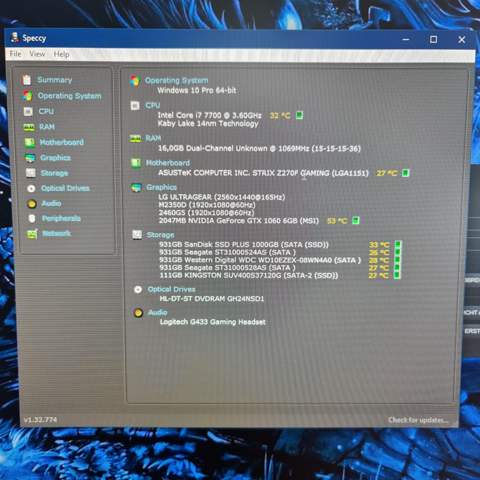This screenshot has width=480, height=480.
Task: Click Optical Drives disc icon in summary pane
Action: (138, 289)
